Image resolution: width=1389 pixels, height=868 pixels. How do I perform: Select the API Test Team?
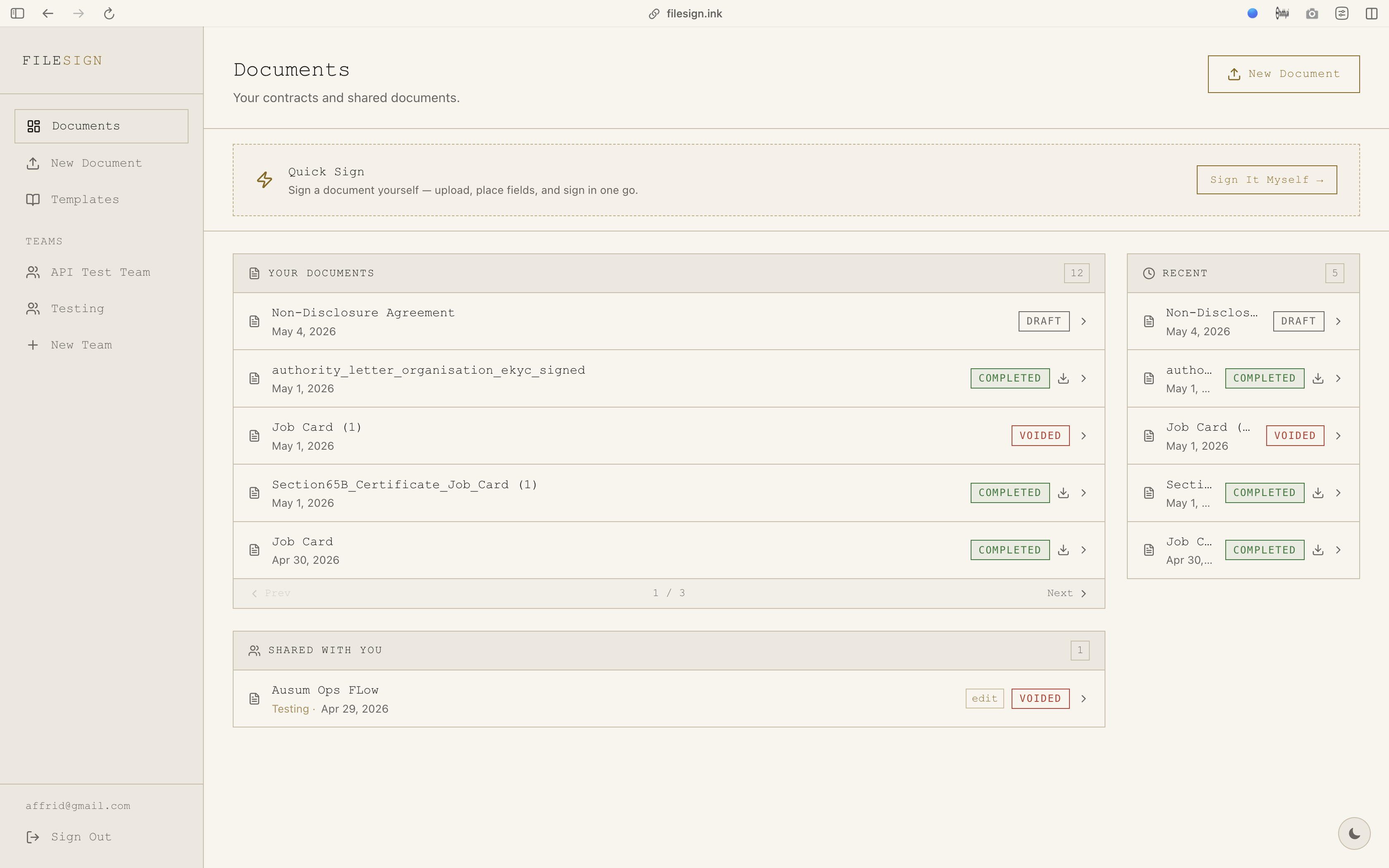102,272
